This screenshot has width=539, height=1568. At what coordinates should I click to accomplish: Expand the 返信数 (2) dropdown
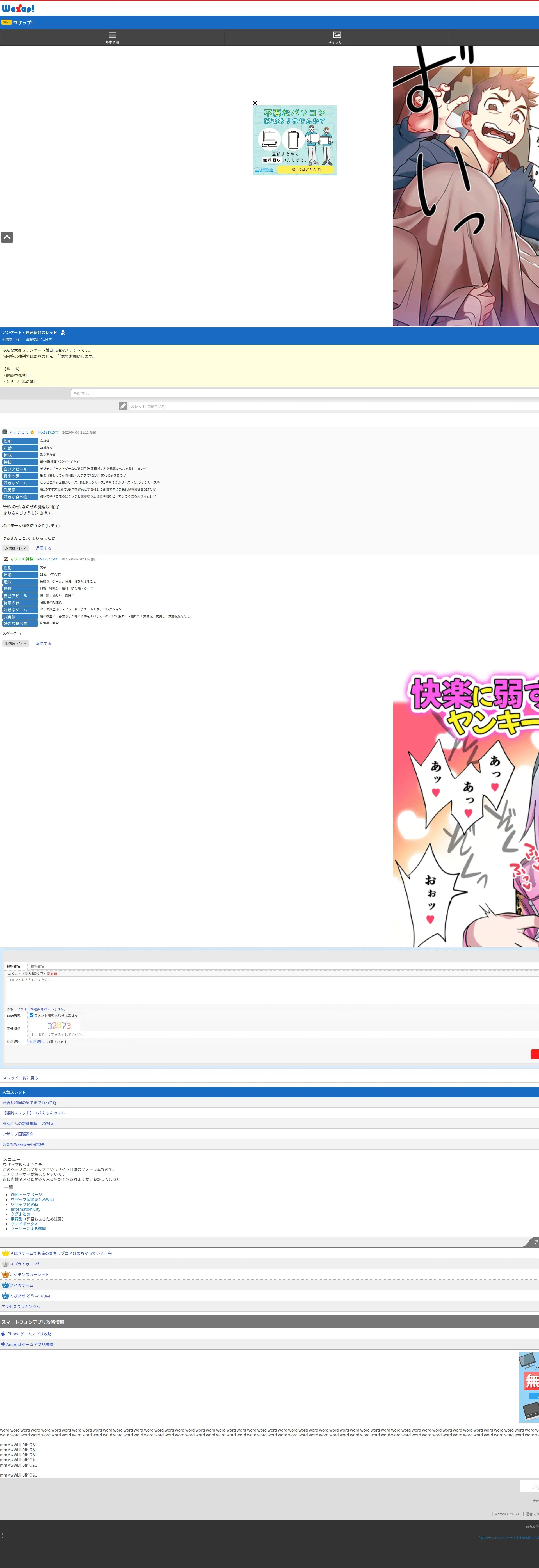point(15,643)
